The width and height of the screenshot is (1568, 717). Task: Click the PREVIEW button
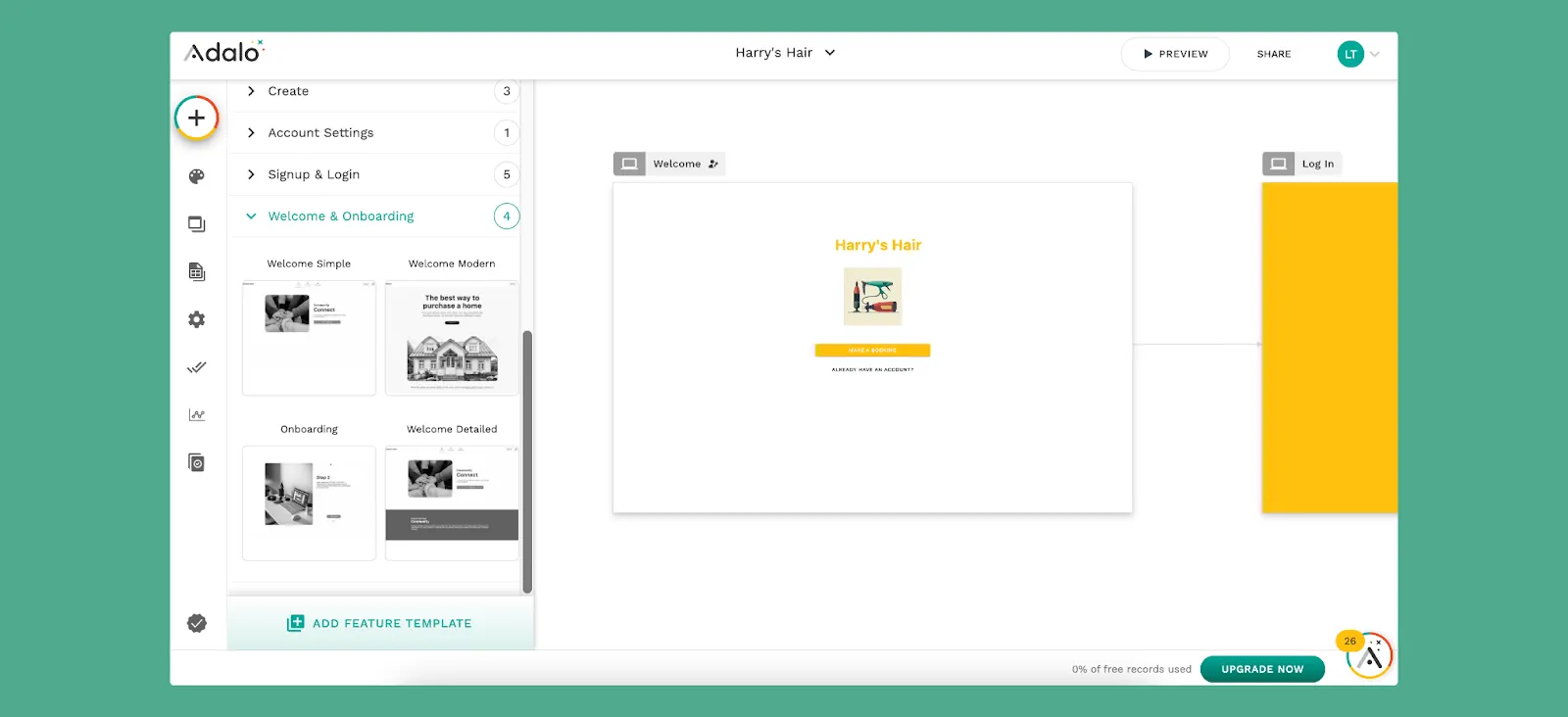pyautogui.click(x=1175, y=54)
